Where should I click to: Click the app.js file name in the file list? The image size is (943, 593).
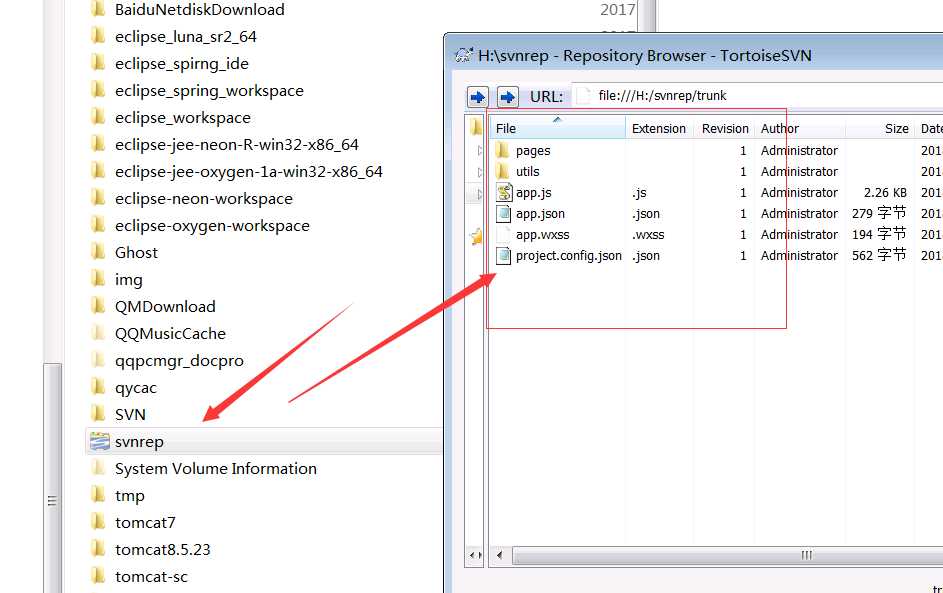click(533, 192)
